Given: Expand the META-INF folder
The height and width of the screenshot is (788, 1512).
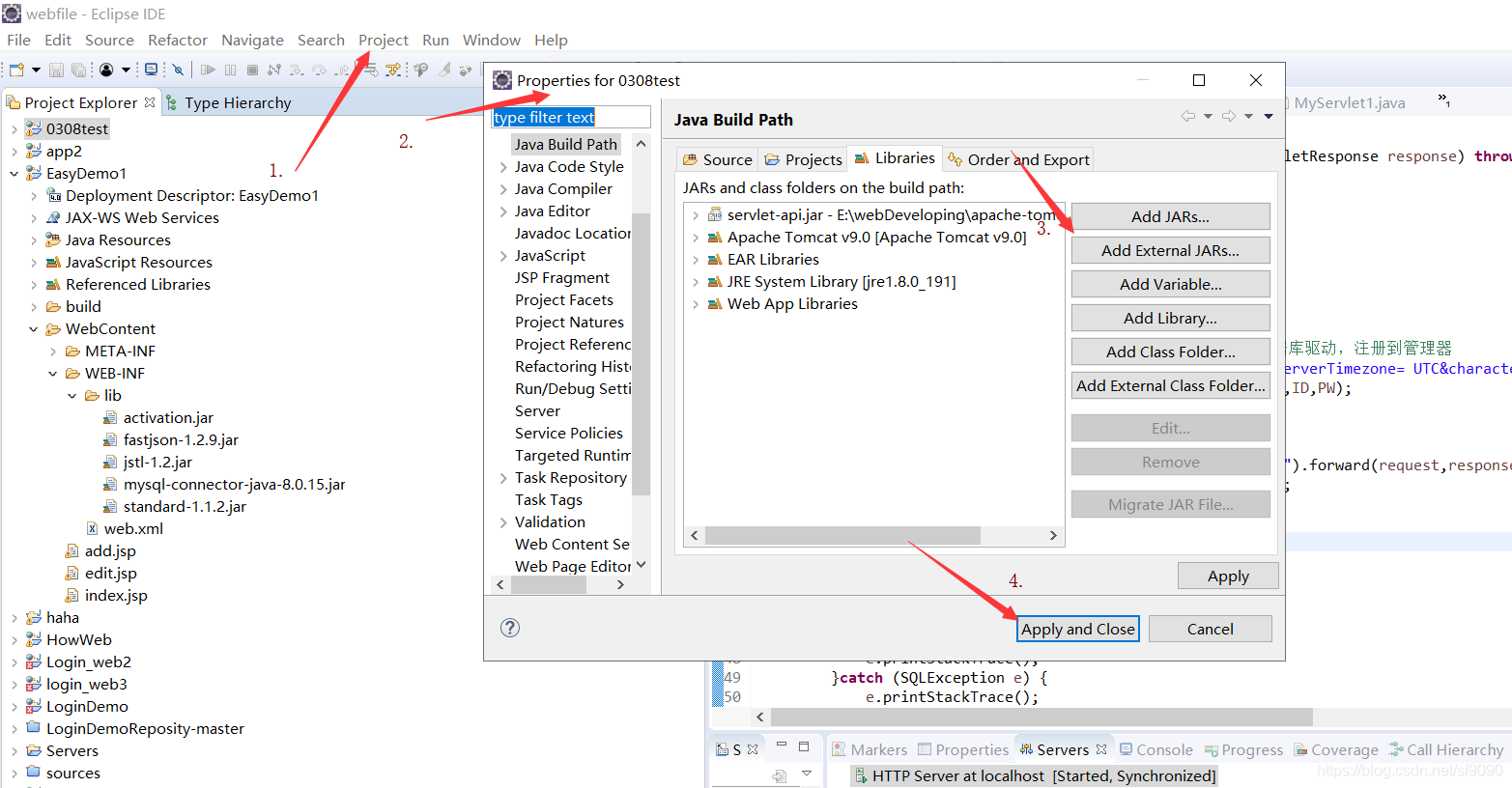Looking at the screenshot, I should click(x=52, y=352).
